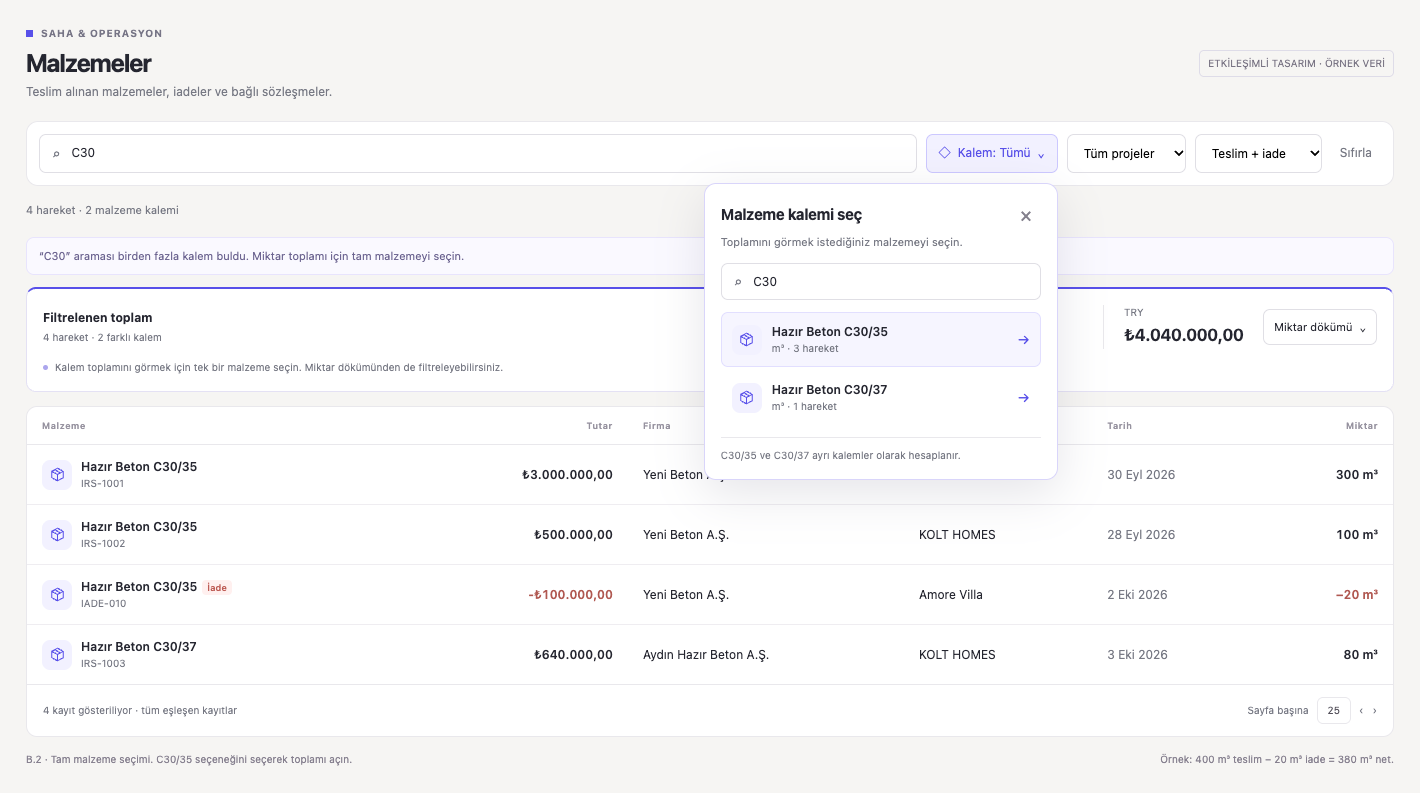
Task: Click the Aydın Hazır Beton A.Ş. firm cell
Action: tap(706, 655)
